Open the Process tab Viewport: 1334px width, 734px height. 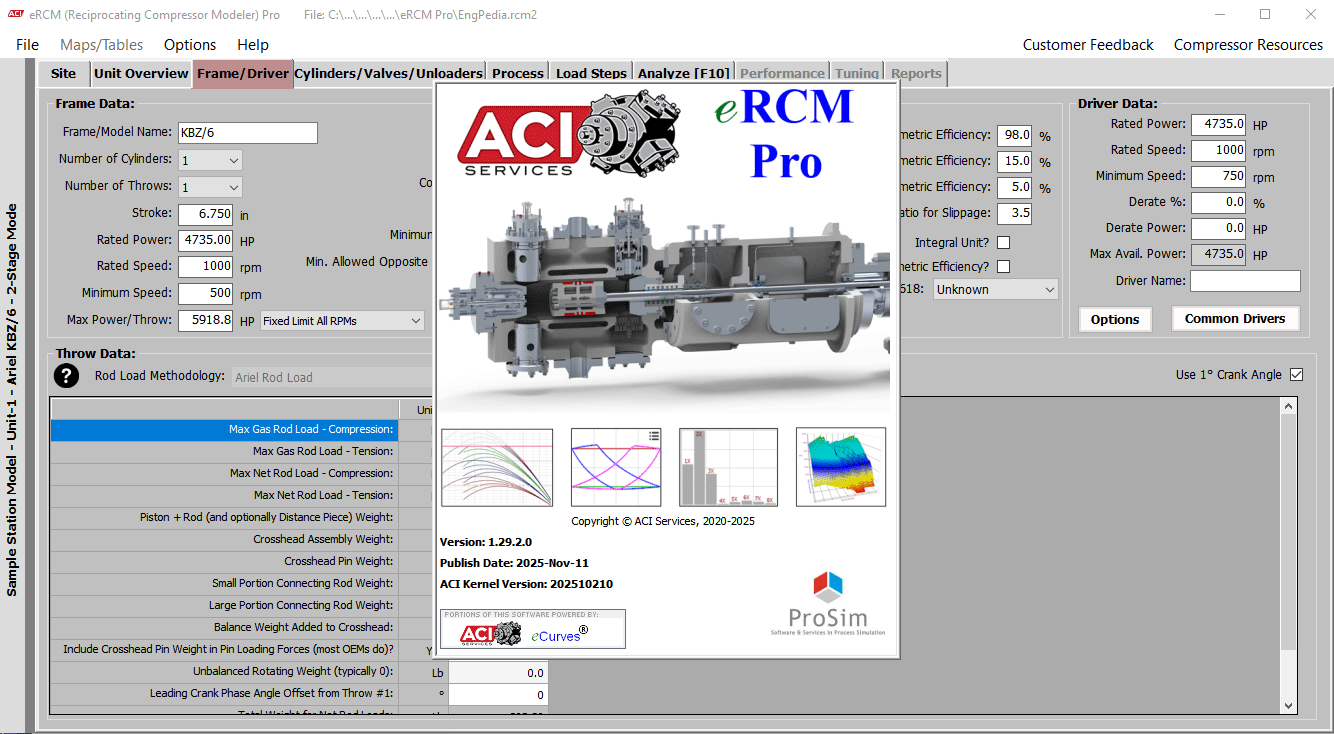pyautogui.click(x=518, y=73)
